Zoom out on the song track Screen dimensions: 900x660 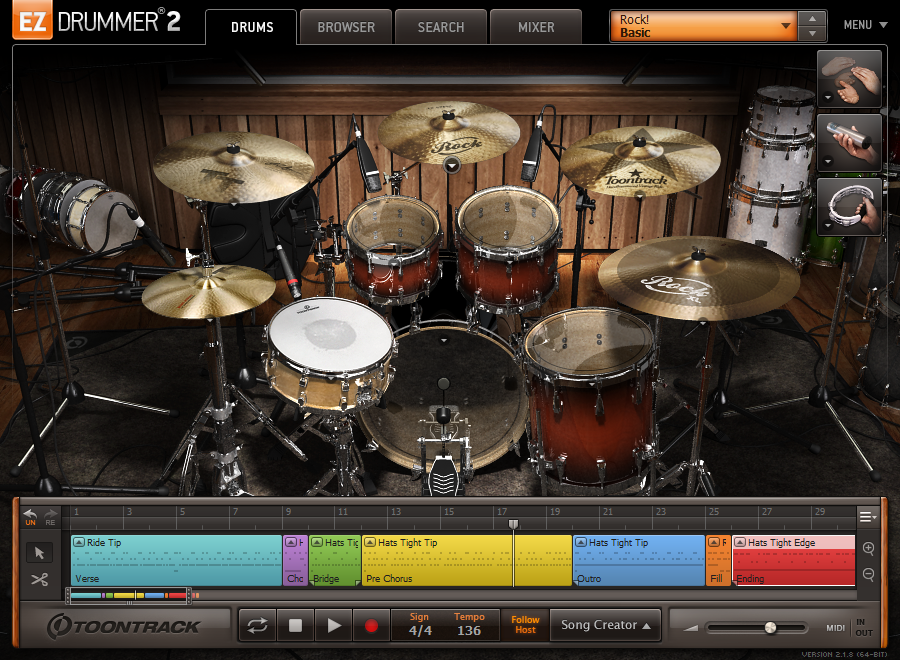click(x=868, y=574)
